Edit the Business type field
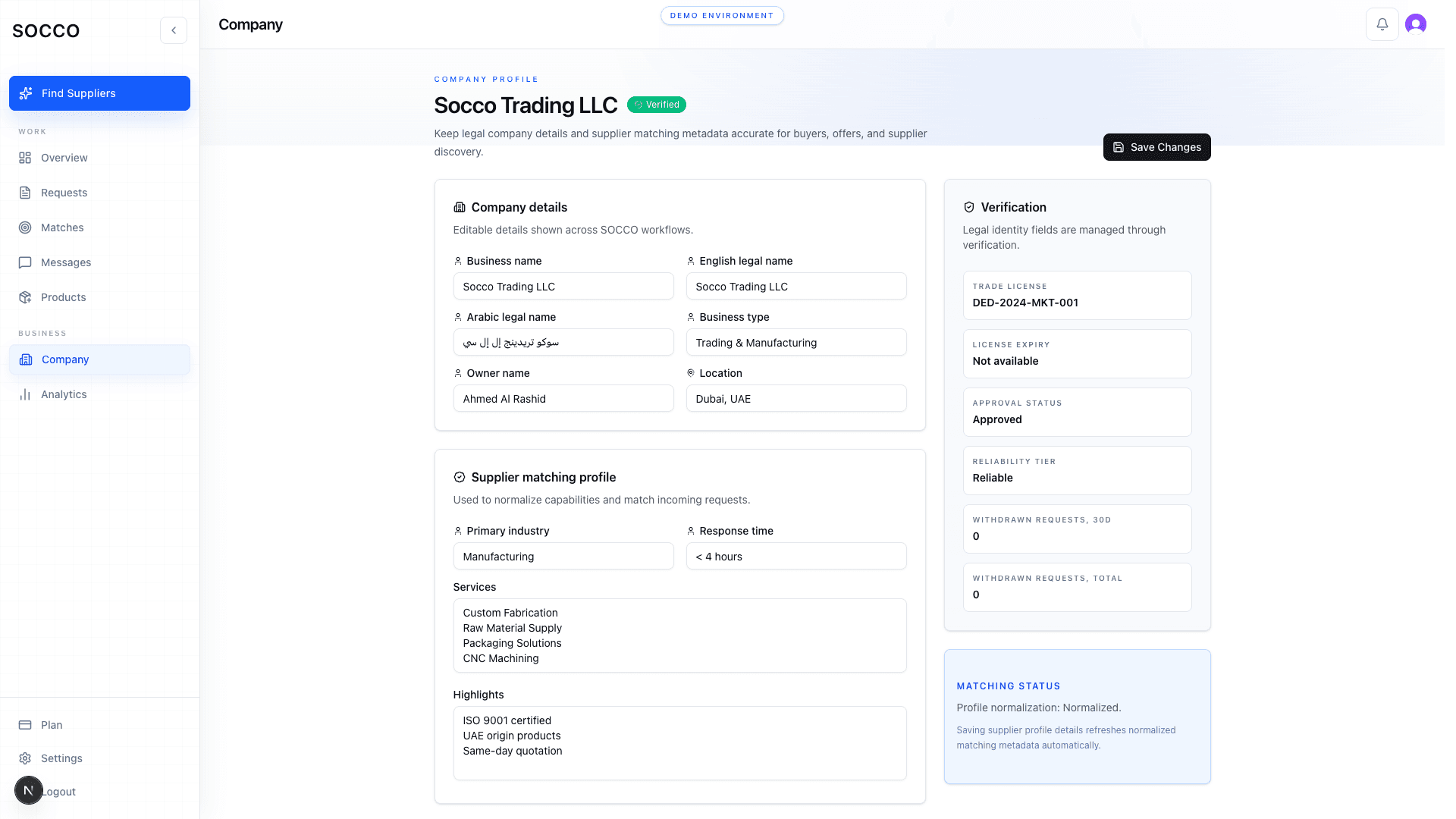This screenshot has height=819, width=1456. [796, 343]
